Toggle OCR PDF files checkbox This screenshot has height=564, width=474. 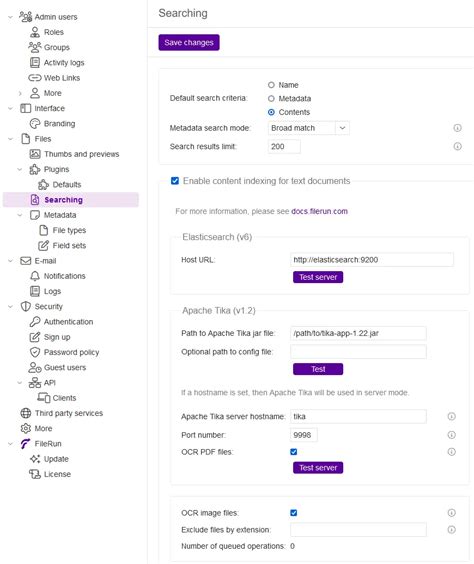(x=293, y=452)
